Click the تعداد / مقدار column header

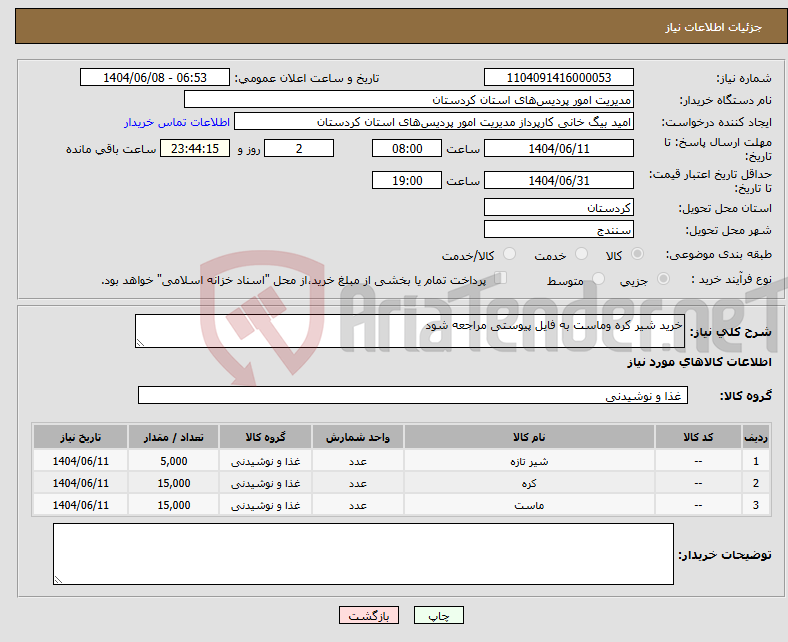[173, 438]
